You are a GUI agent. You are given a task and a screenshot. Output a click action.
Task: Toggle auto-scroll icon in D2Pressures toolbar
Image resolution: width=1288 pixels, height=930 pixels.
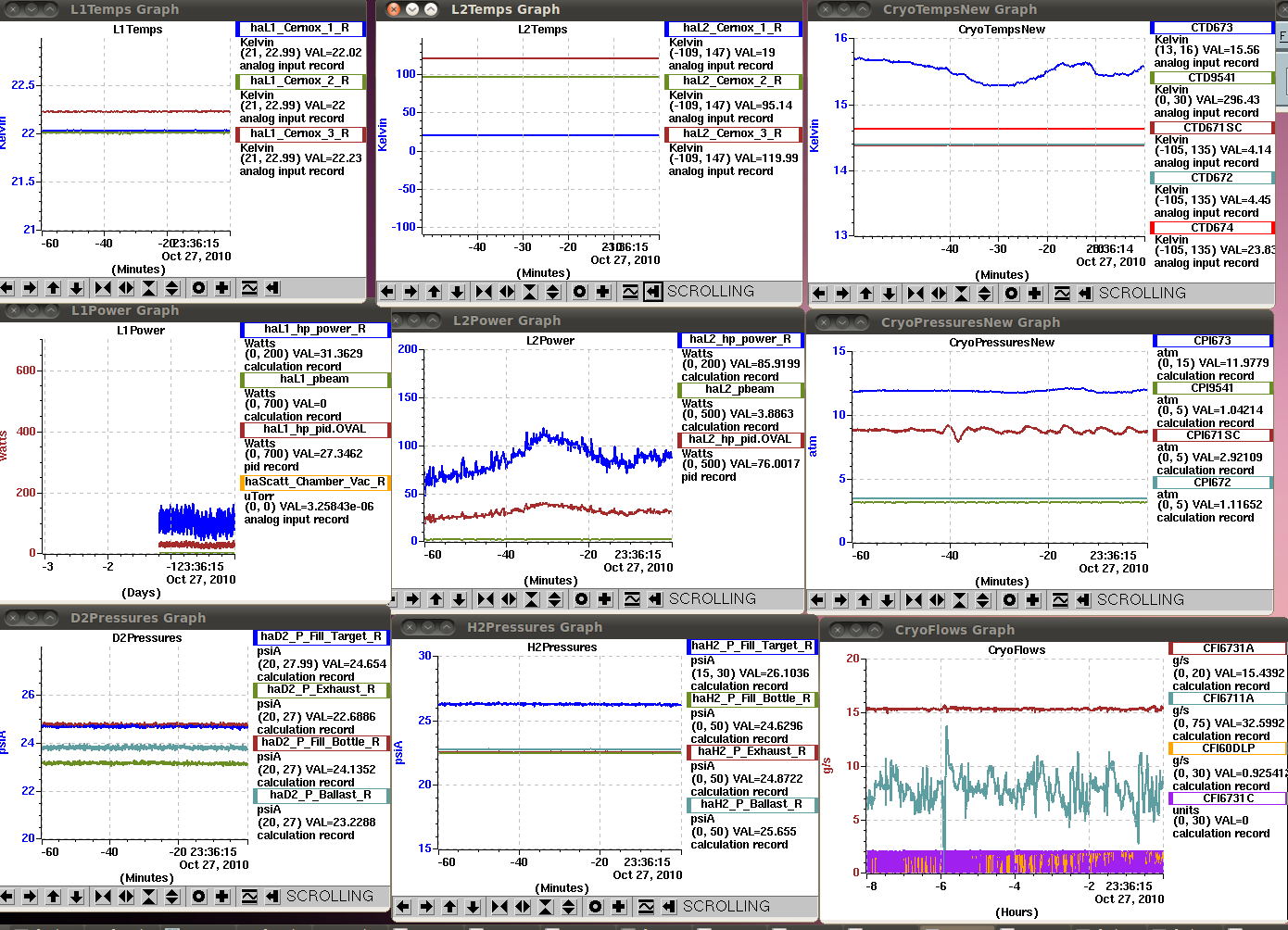[x=272, y=897]
